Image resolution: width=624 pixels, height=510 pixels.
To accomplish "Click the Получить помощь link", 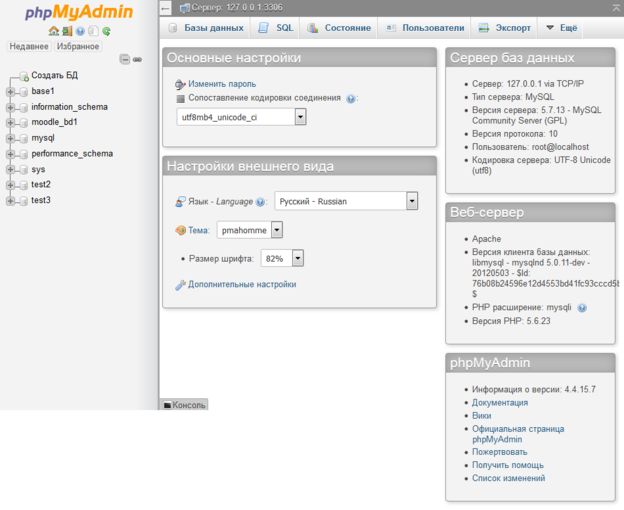I will [508, 465].
